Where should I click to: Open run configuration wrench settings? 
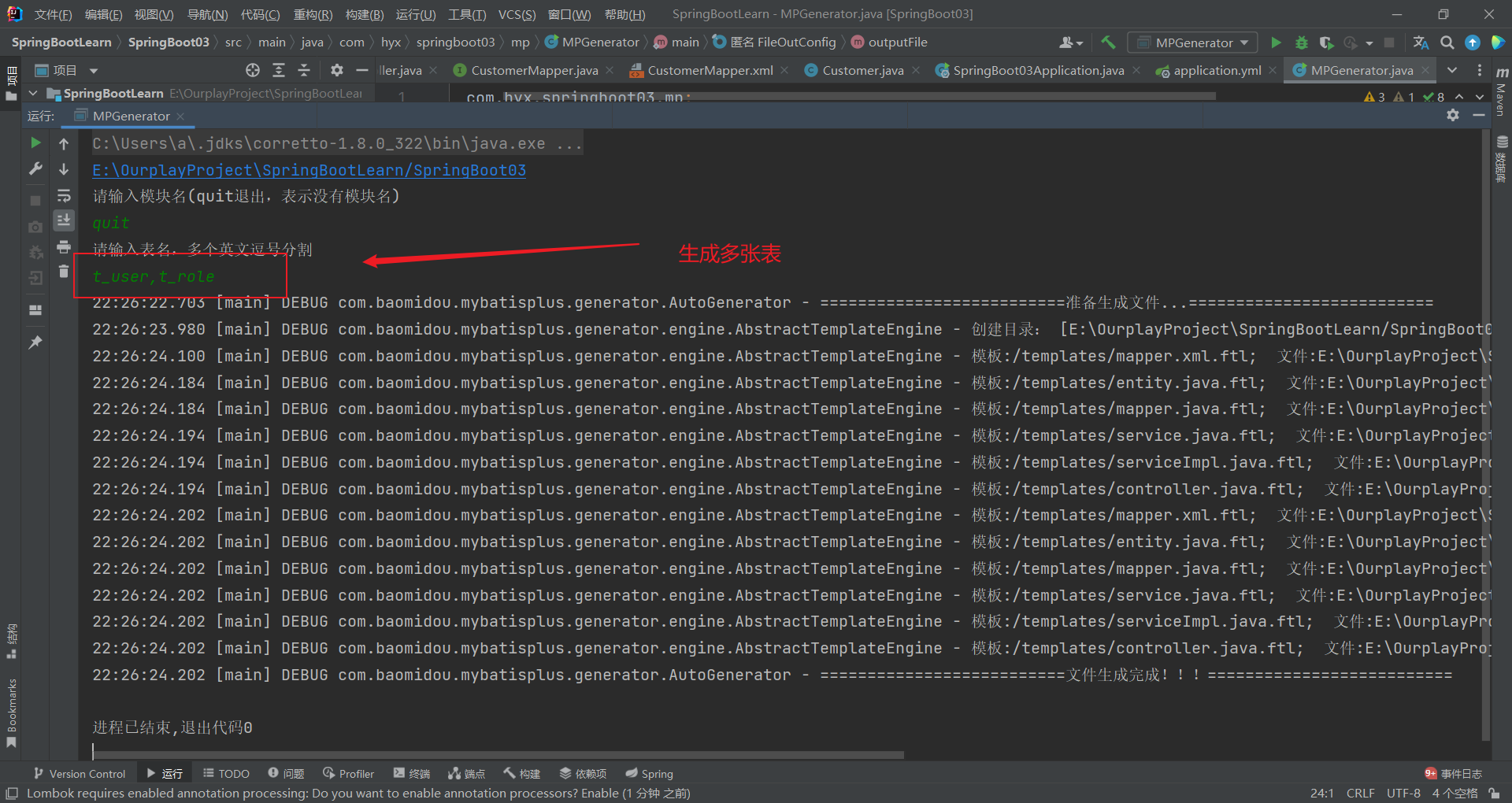[35, 168]
